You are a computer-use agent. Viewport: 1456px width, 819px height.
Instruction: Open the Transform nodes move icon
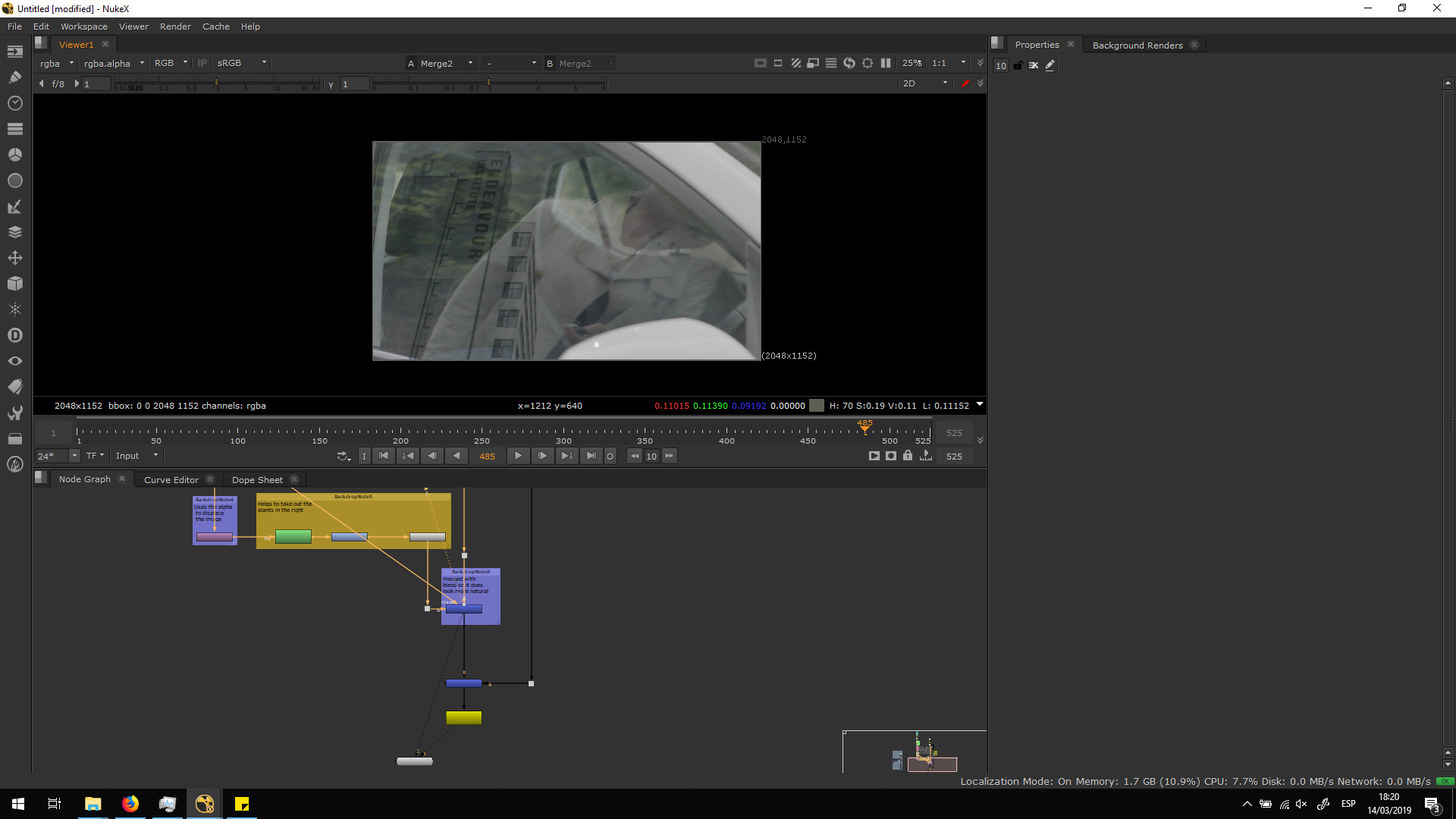(x=15, y=258)
